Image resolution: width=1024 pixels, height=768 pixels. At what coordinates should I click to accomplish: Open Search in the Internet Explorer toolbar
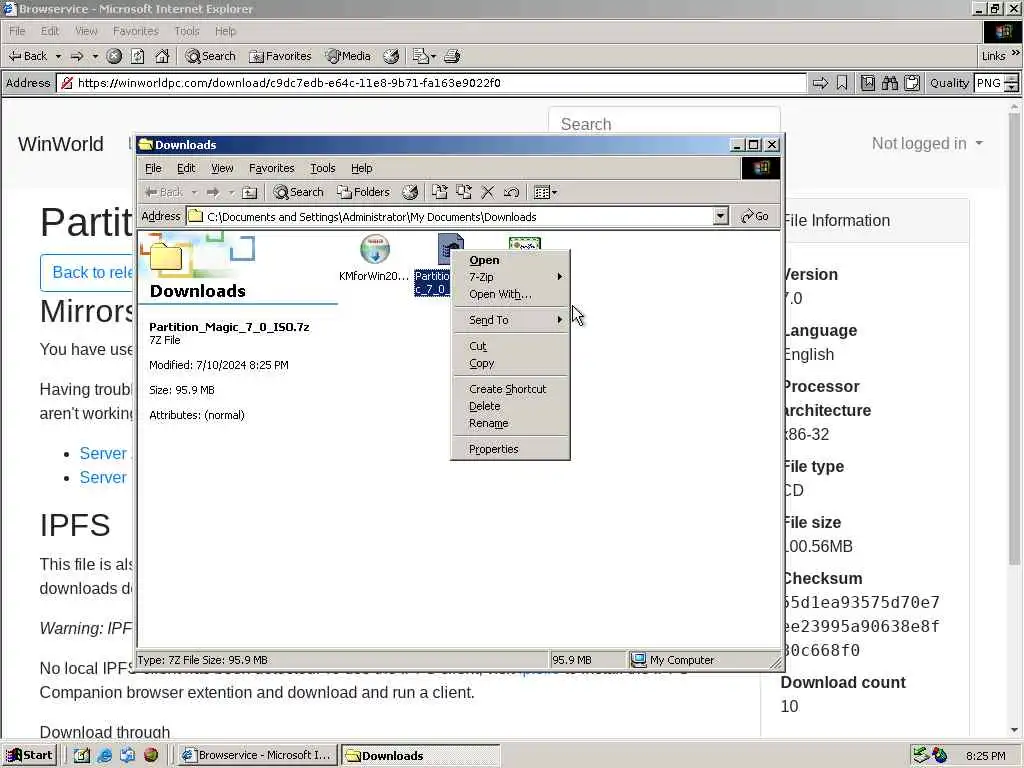coord(210,56)
